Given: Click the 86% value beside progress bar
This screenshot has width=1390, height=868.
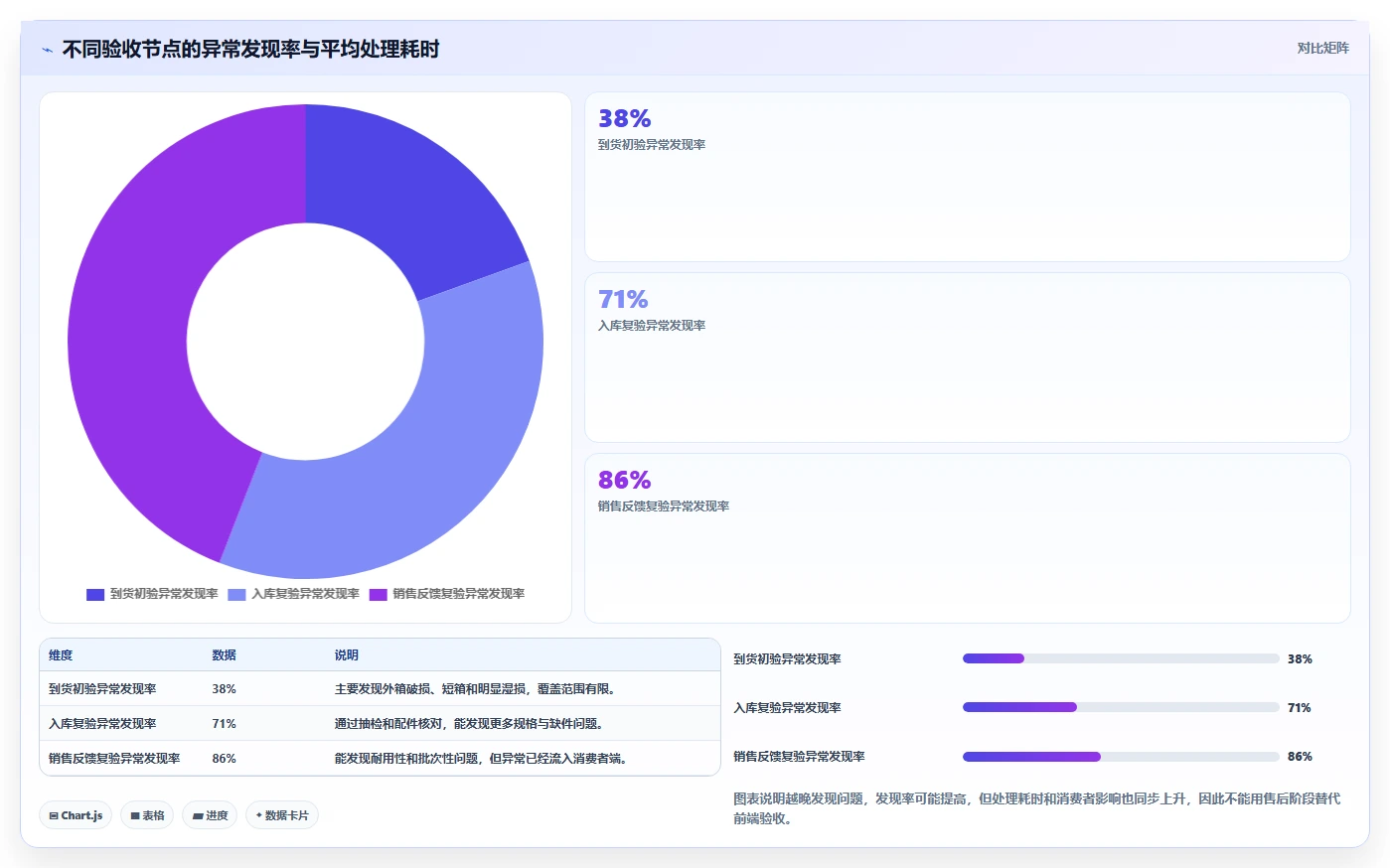Looking at the screenshot, I should [1300, 757].
